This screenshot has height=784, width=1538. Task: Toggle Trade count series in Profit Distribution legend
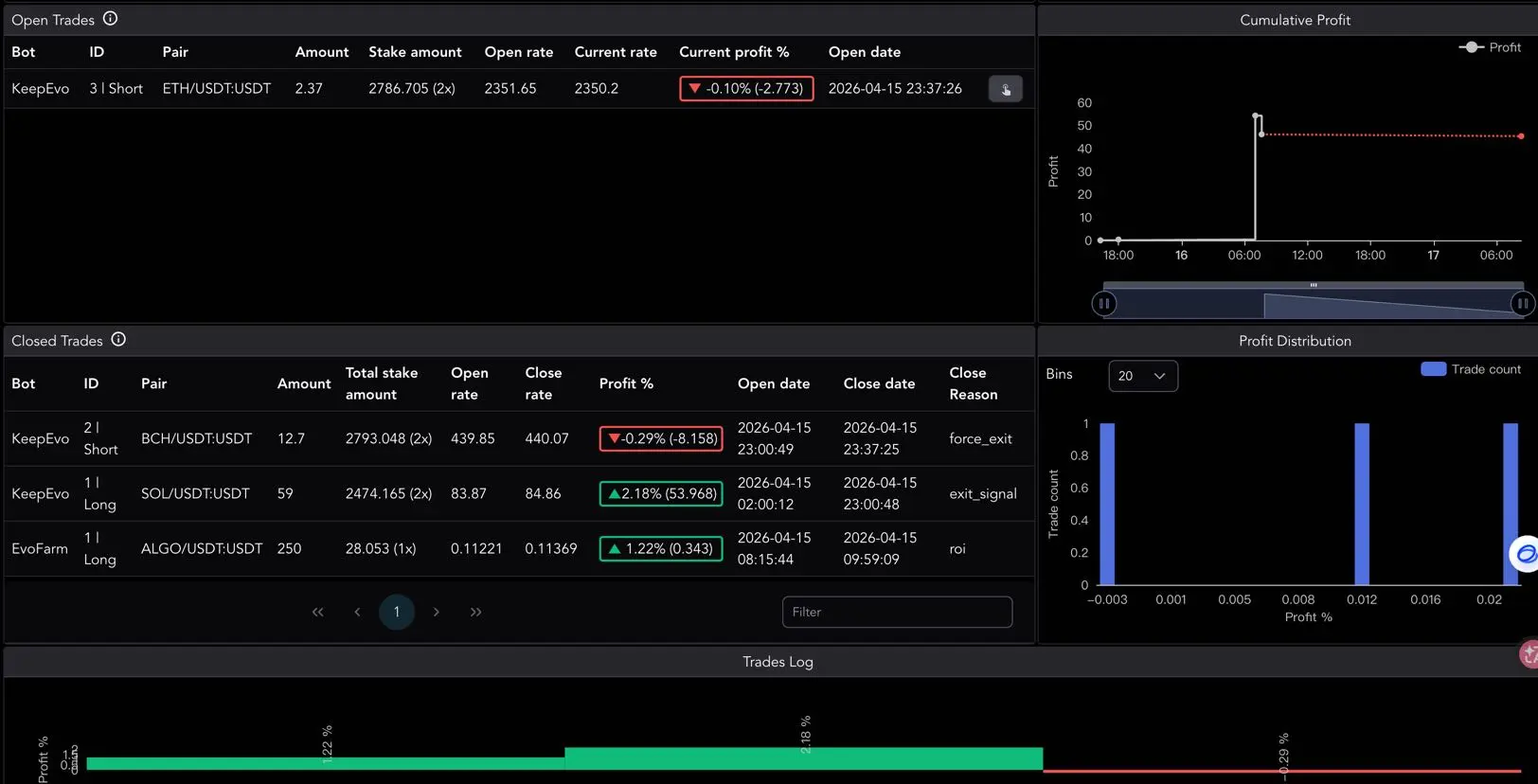coord(1471,369)
